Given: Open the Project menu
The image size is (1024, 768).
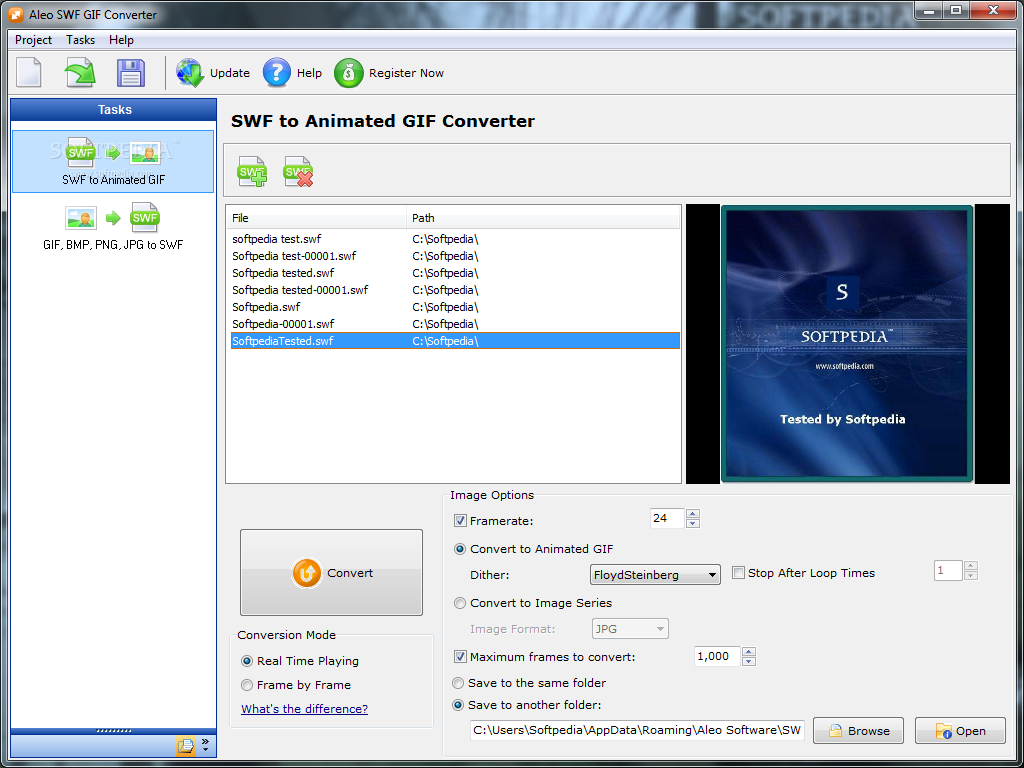Looking at the screenshot, I should 33,40.
